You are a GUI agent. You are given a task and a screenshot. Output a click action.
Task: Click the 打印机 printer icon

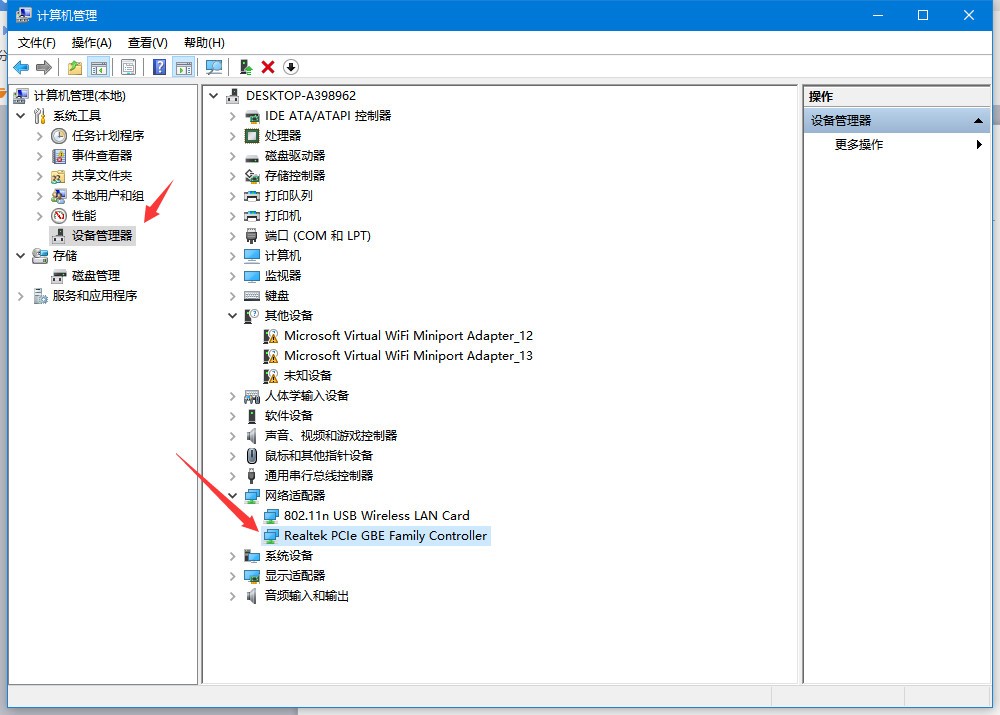click(x=252, y=216)
